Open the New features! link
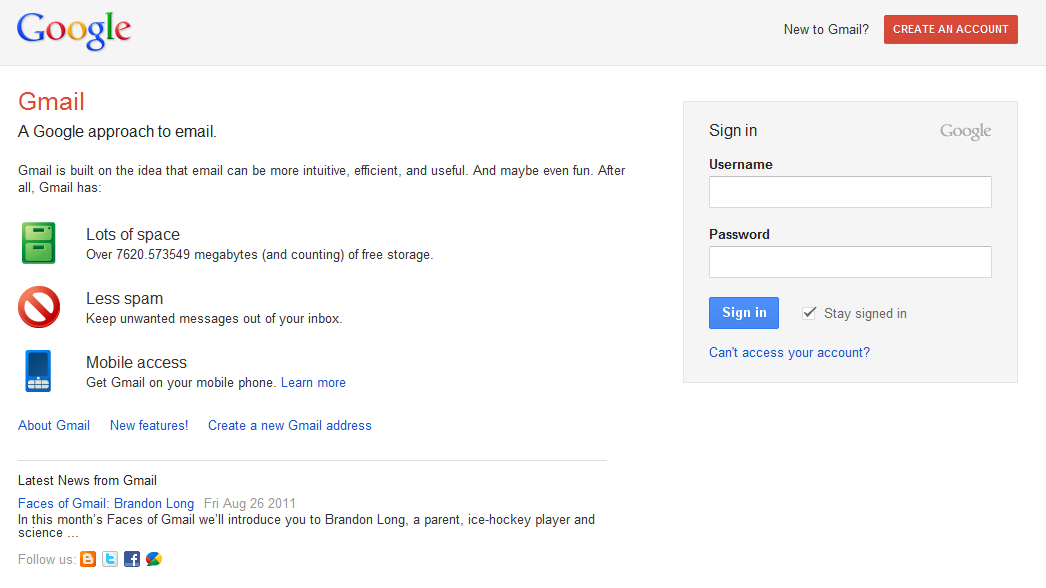The image size is (1046, 588). (148, 425)
